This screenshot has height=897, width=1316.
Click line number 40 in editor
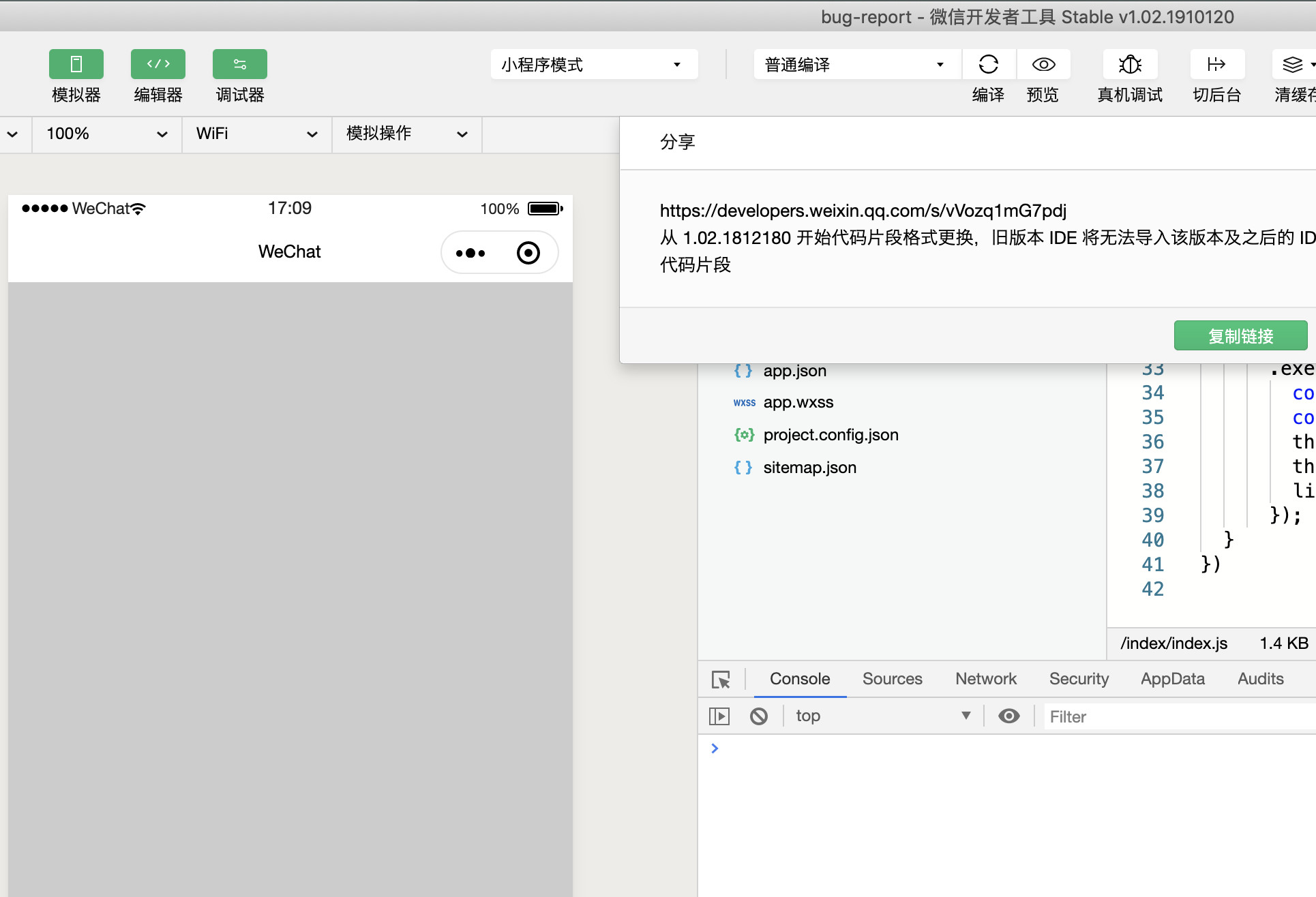point(1153,540)
